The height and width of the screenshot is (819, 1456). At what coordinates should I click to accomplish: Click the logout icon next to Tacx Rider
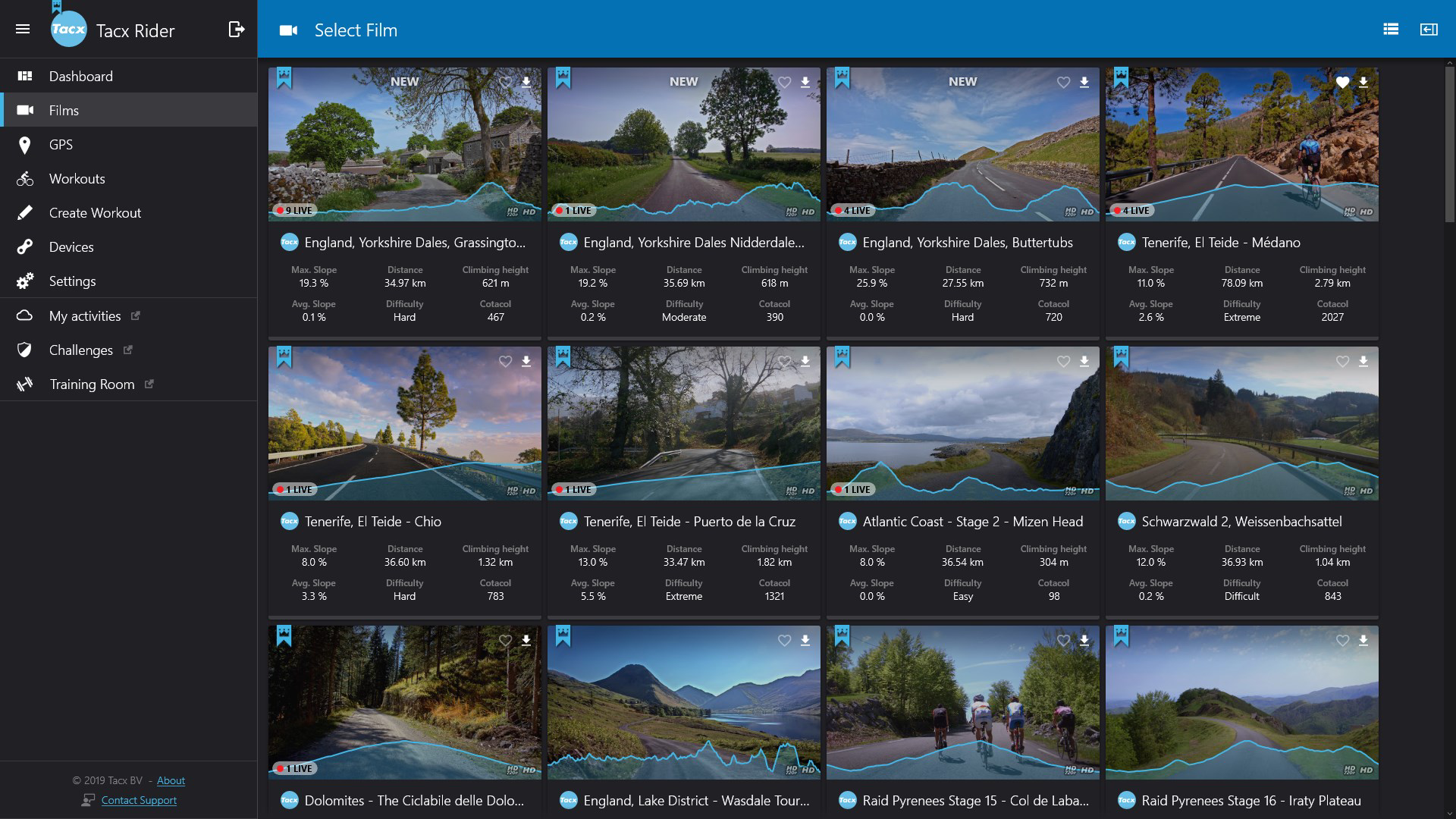pyautogui.click(x=237, y=29)
